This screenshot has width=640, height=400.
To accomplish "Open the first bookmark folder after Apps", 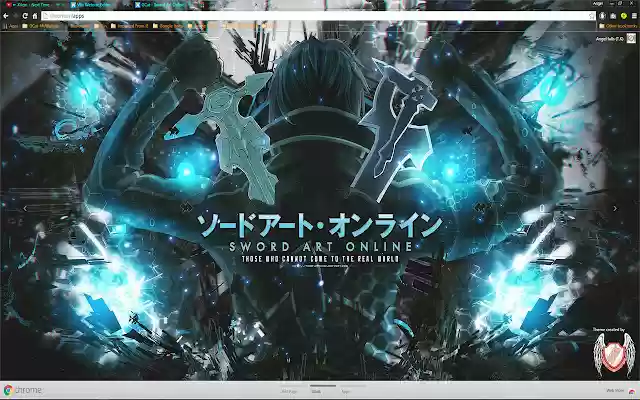I will 40,26.
